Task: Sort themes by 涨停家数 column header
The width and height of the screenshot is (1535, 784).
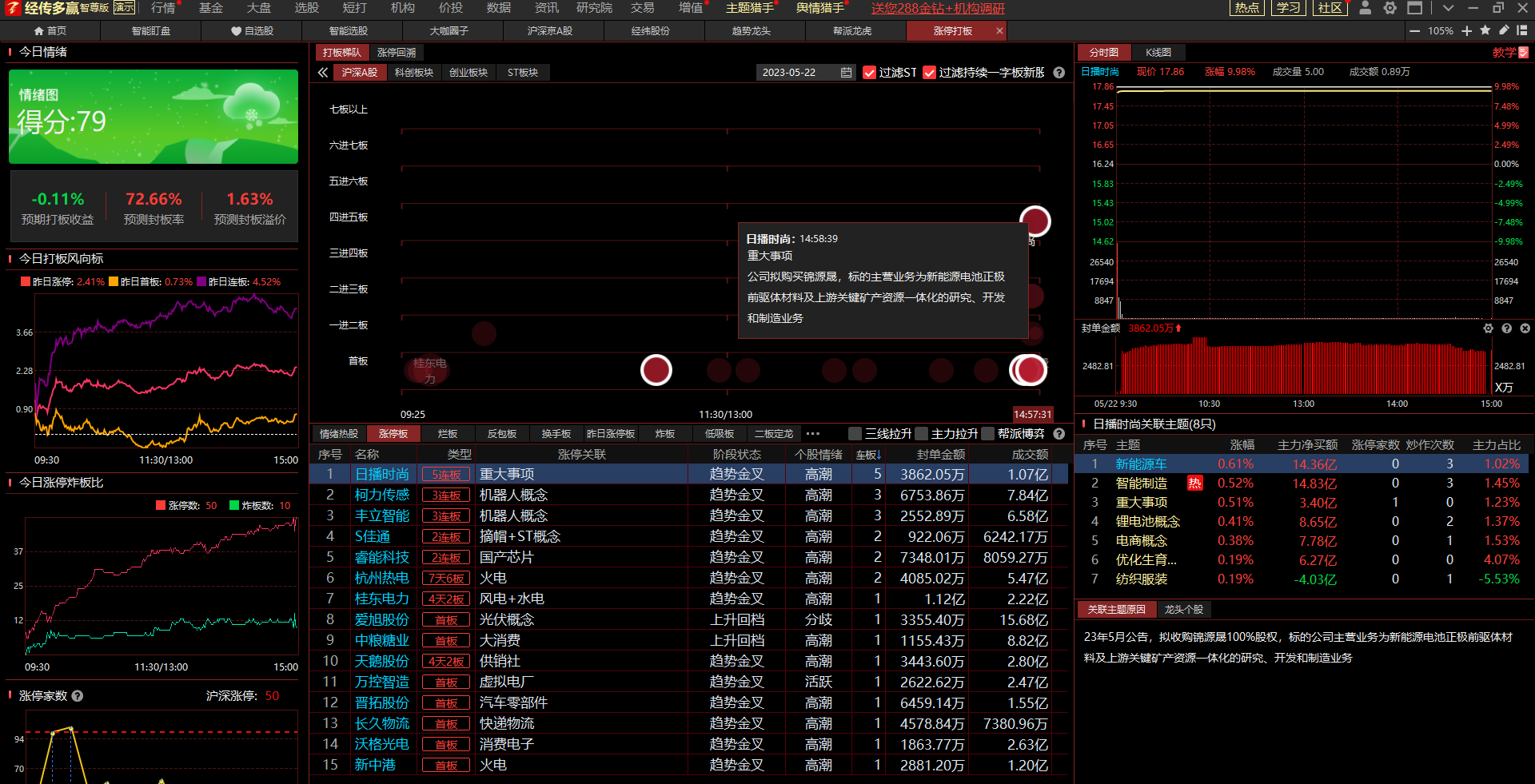Action: point(1375,445)
